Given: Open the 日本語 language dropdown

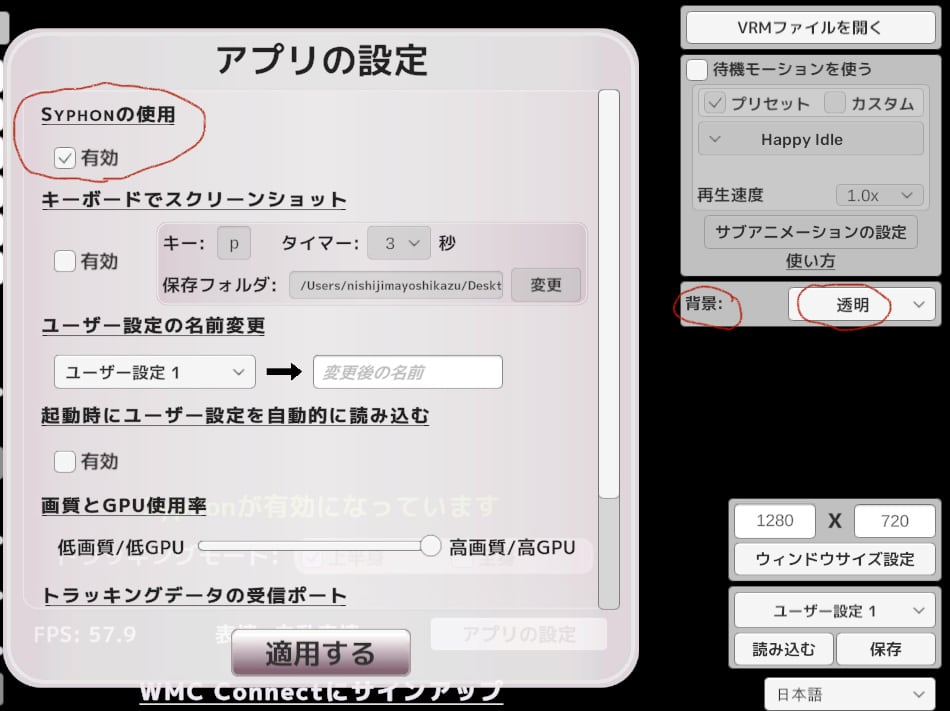Looking at the screenshot, I should click(x=849, y=694).
